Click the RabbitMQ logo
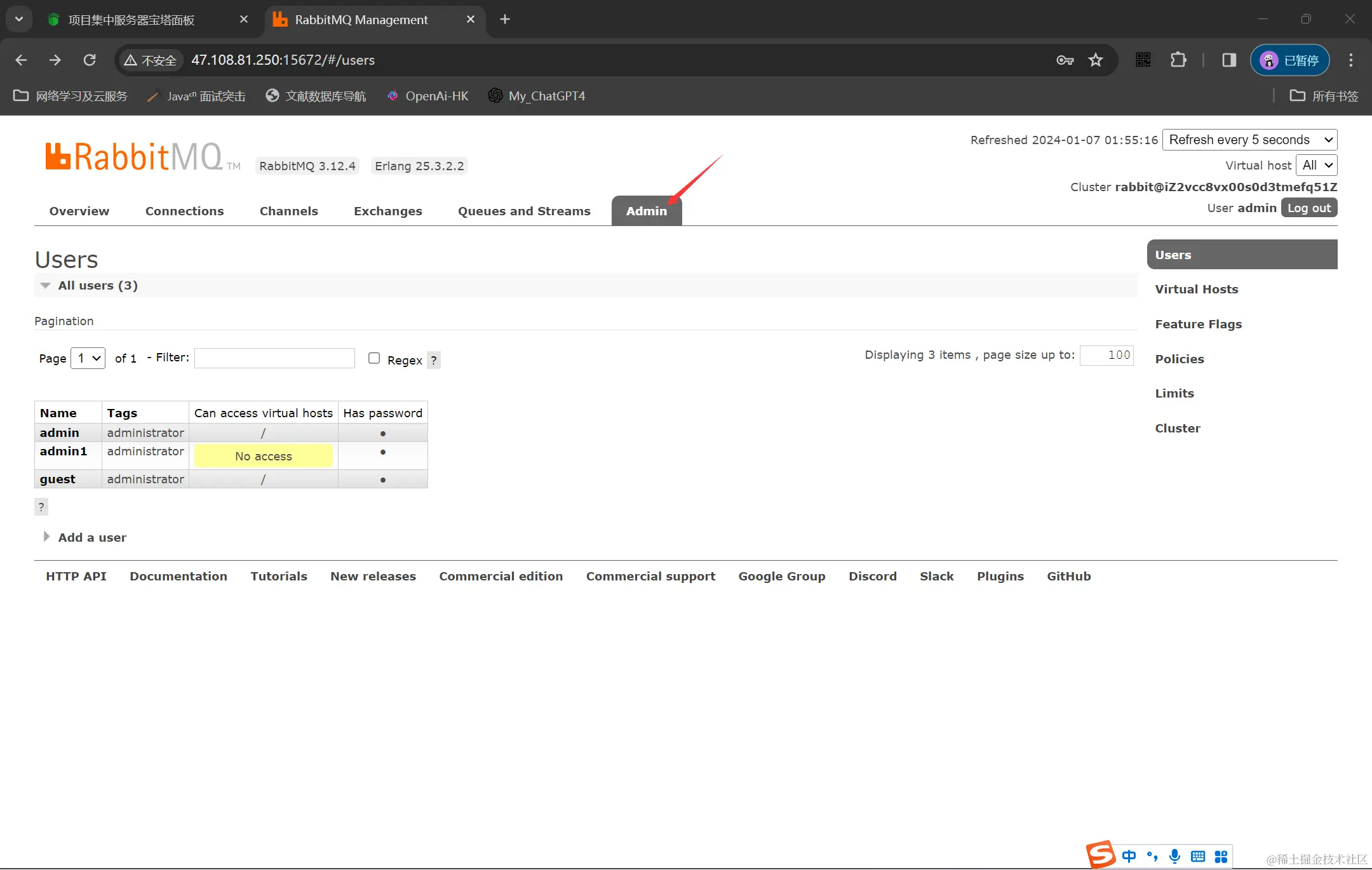 [142, 156]
